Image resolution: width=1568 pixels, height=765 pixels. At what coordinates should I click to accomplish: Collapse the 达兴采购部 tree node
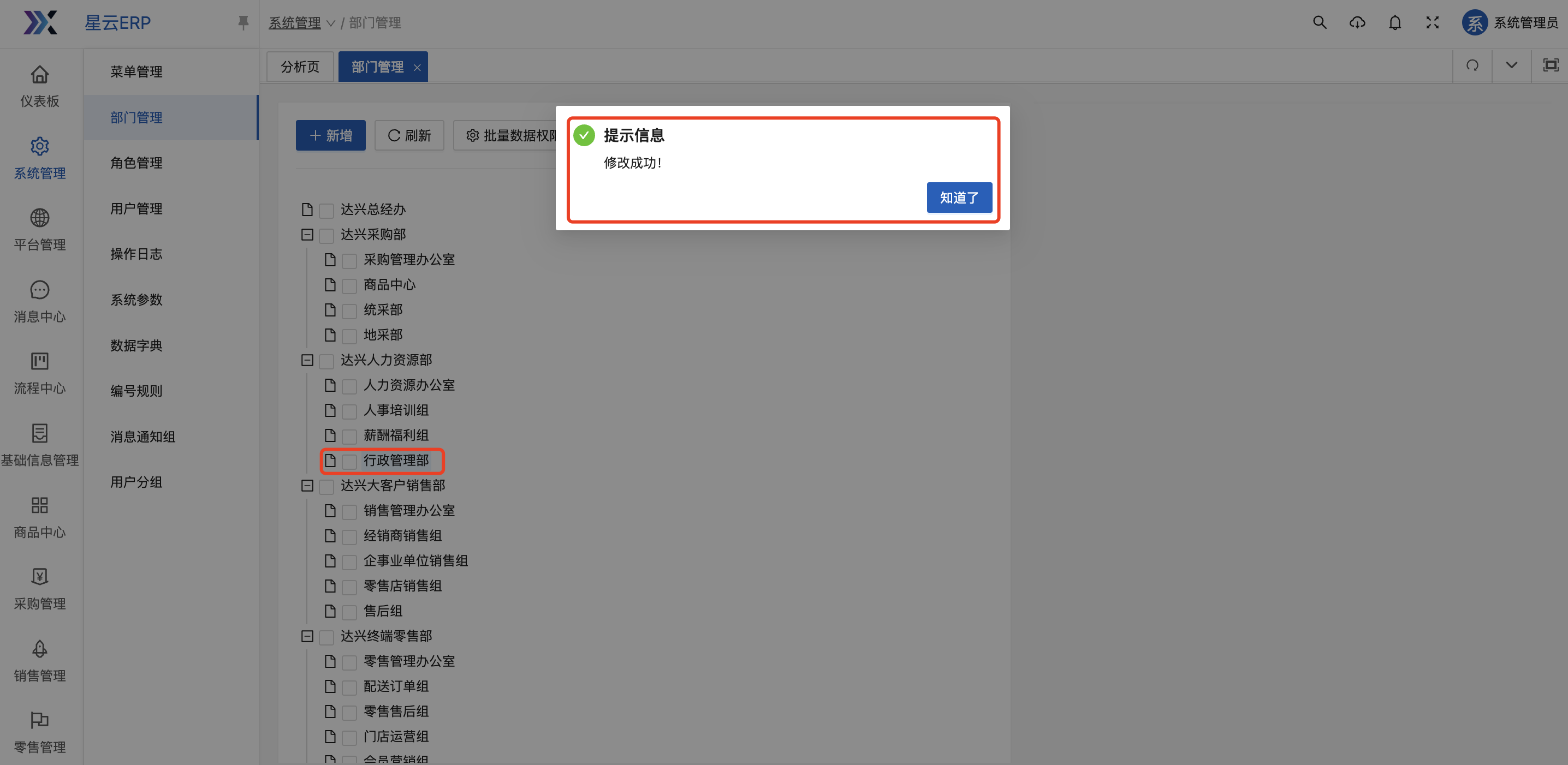click(x=307, y=235)
